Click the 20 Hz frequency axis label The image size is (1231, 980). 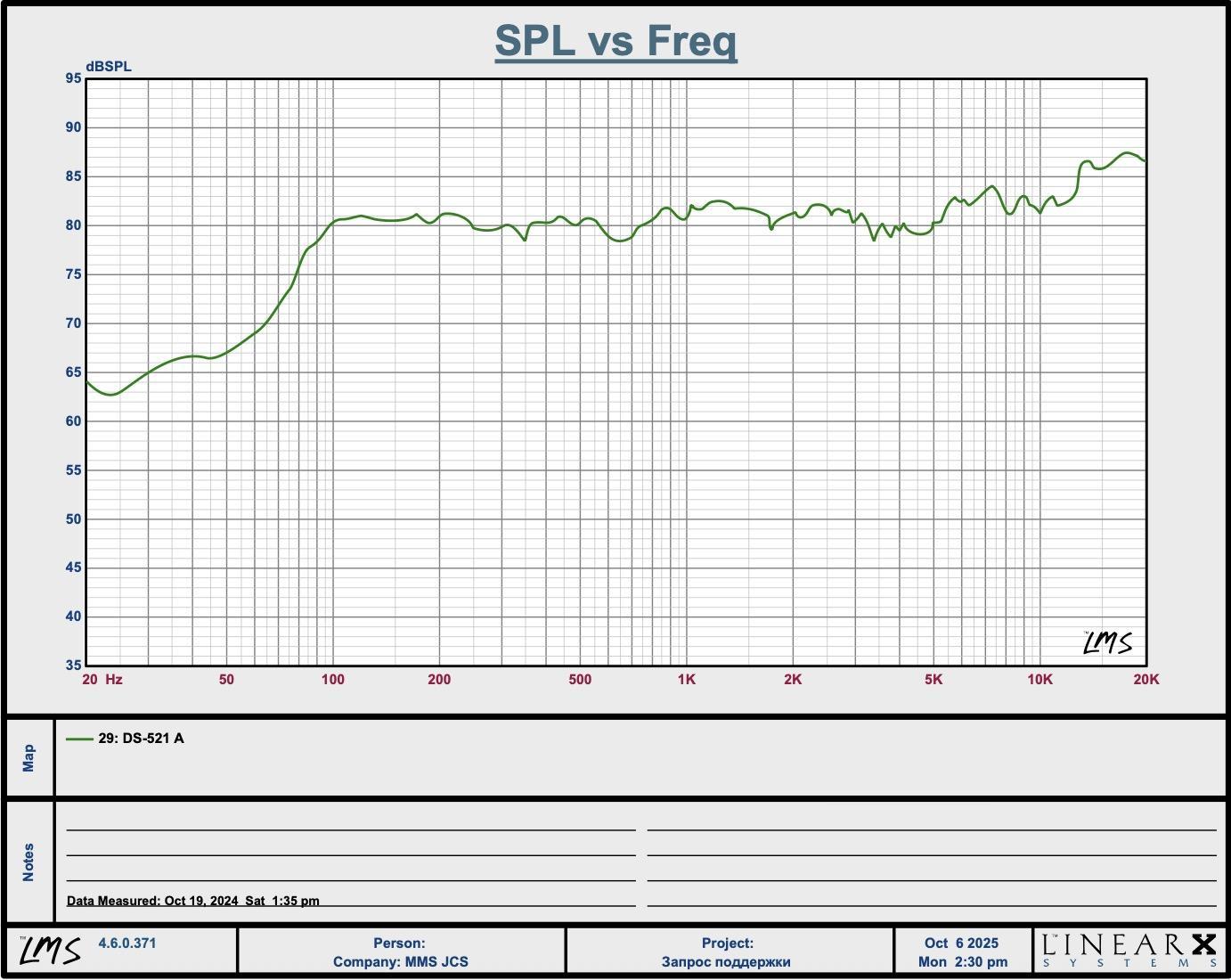pos(102,679)
